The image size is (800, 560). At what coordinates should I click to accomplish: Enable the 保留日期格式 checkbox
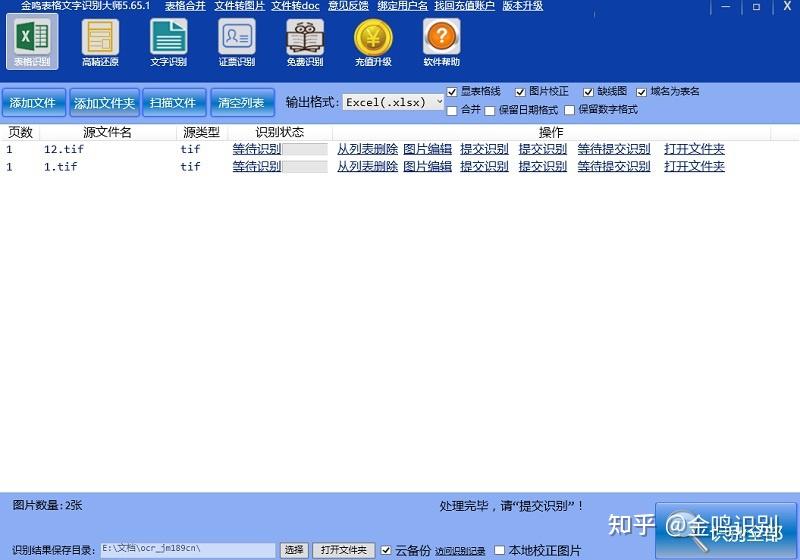[490, 110]
